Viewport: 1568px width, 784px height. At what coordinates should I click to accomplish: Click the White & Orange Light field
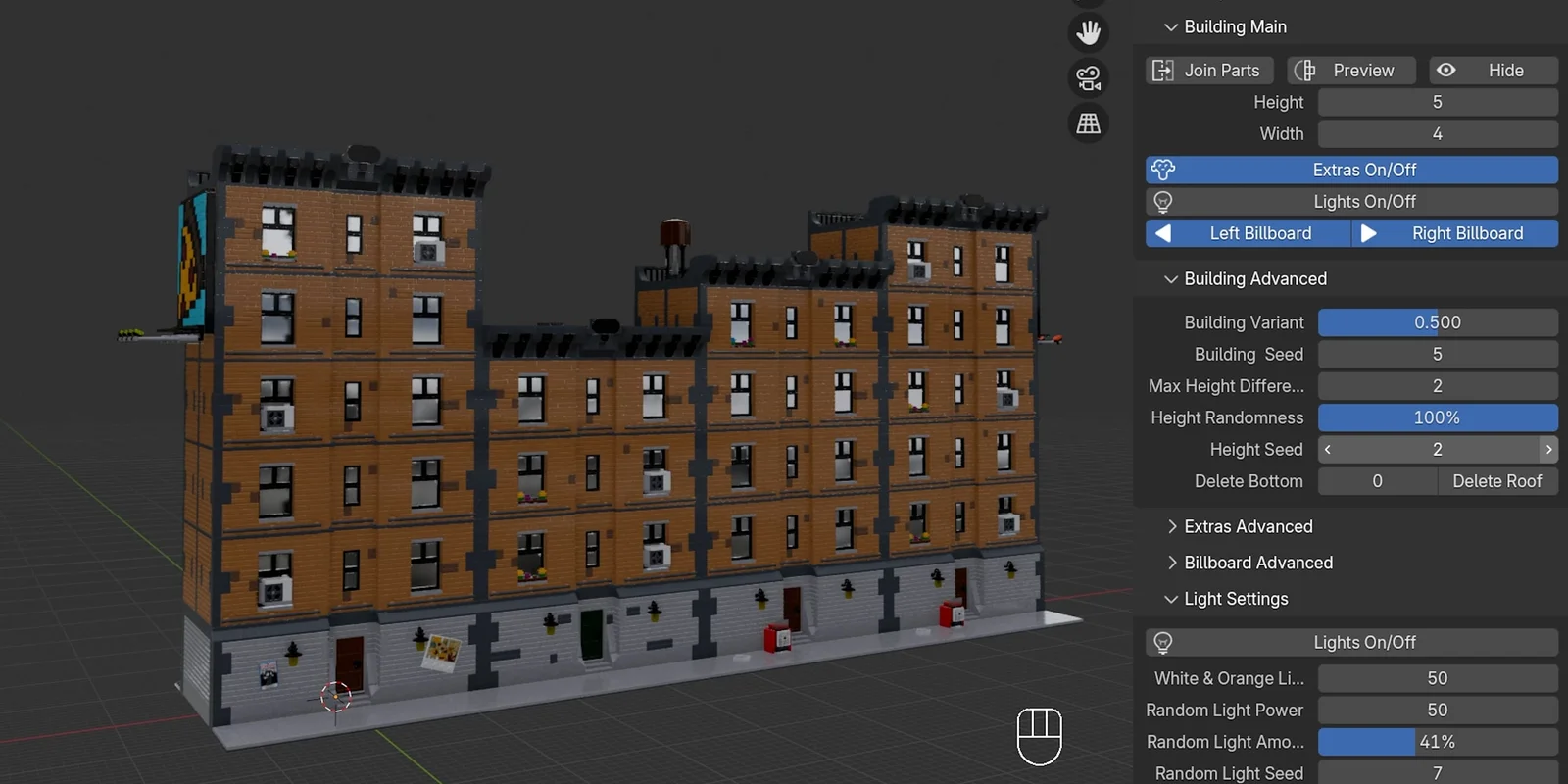(x=1438, y=678)
